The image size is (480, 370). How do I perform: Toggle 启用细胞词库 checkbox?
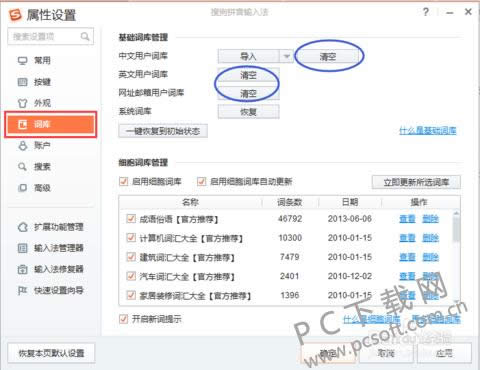pyautogui.click(x=124, y=182)
